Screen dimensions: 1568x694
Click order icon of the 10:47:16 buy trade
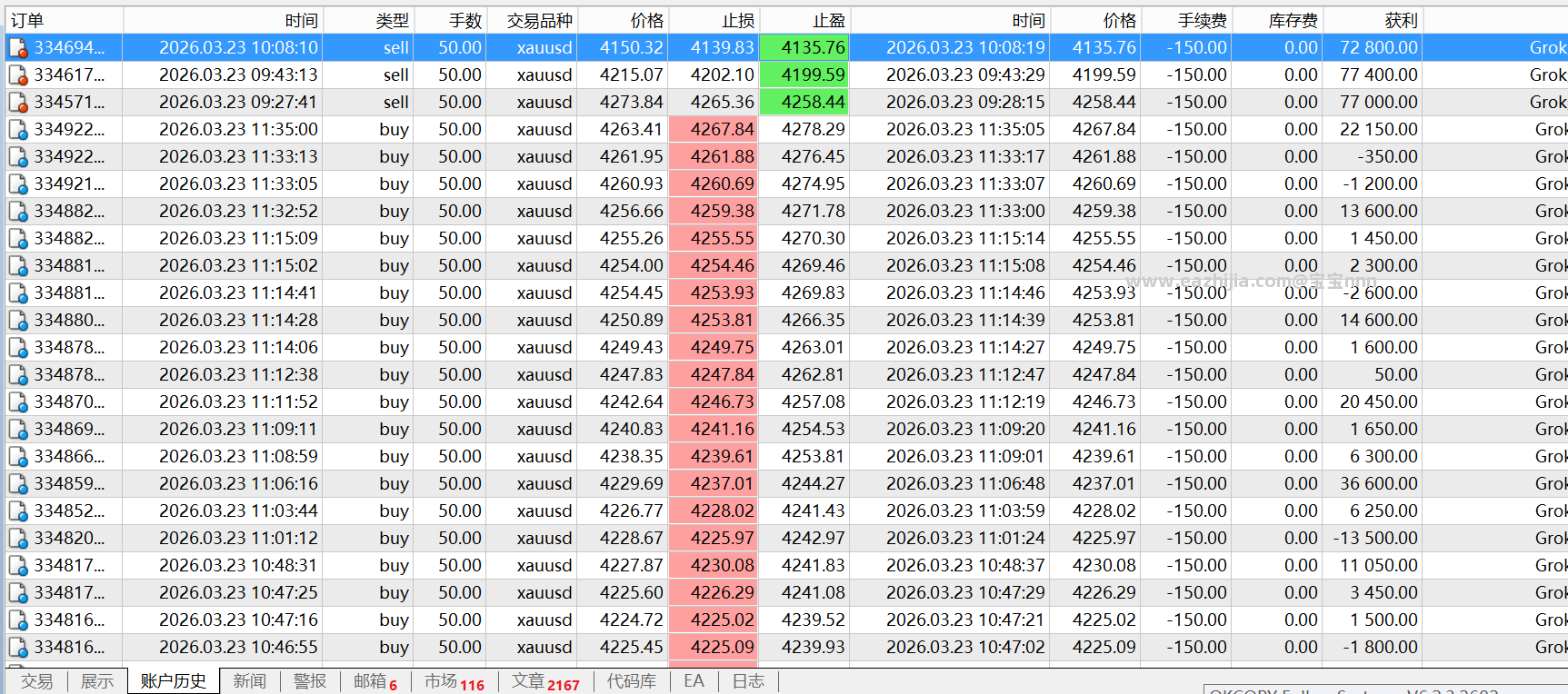pos(18,620)
